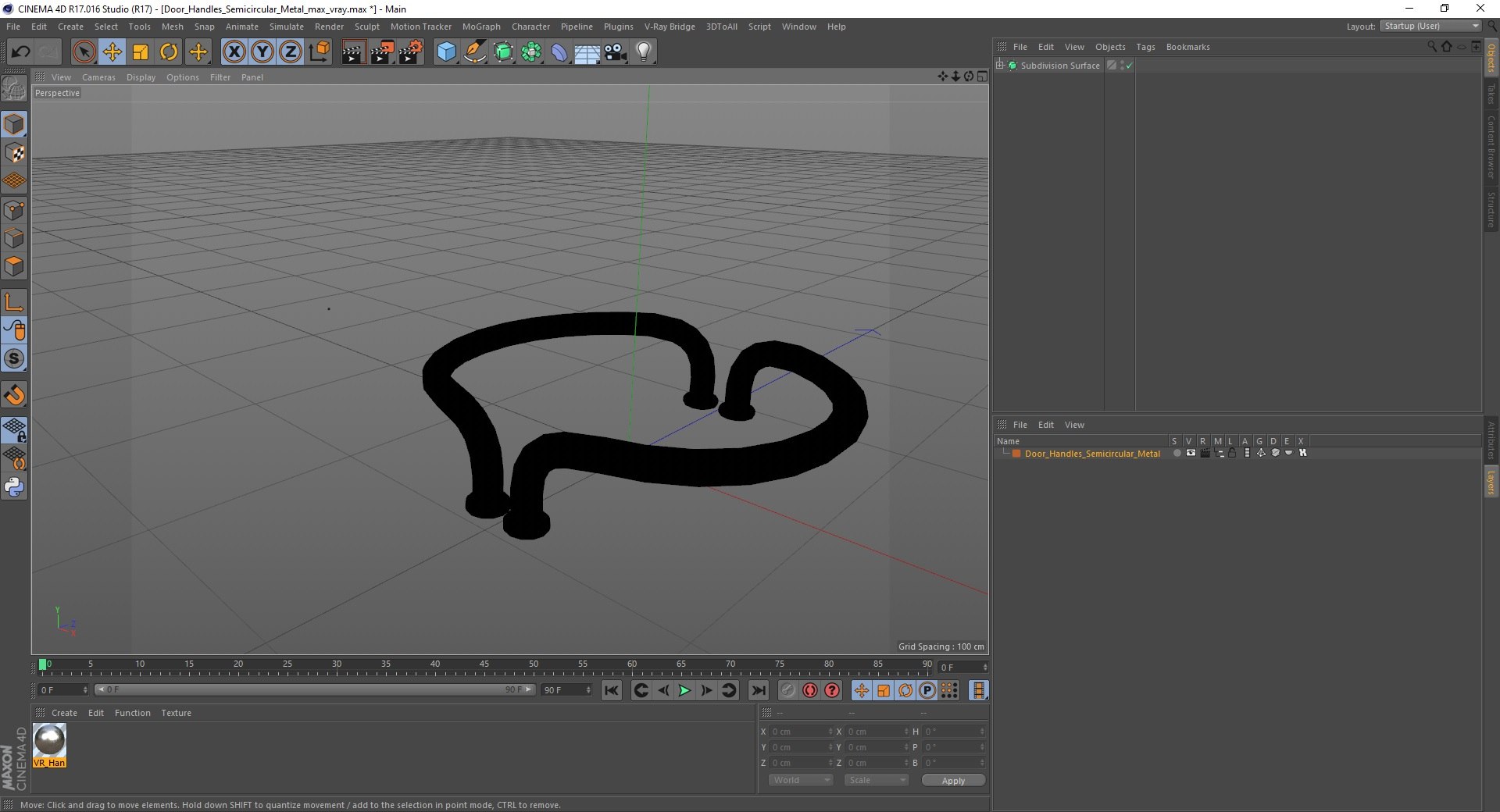Activate the Scale tool

tap(141, 52)
